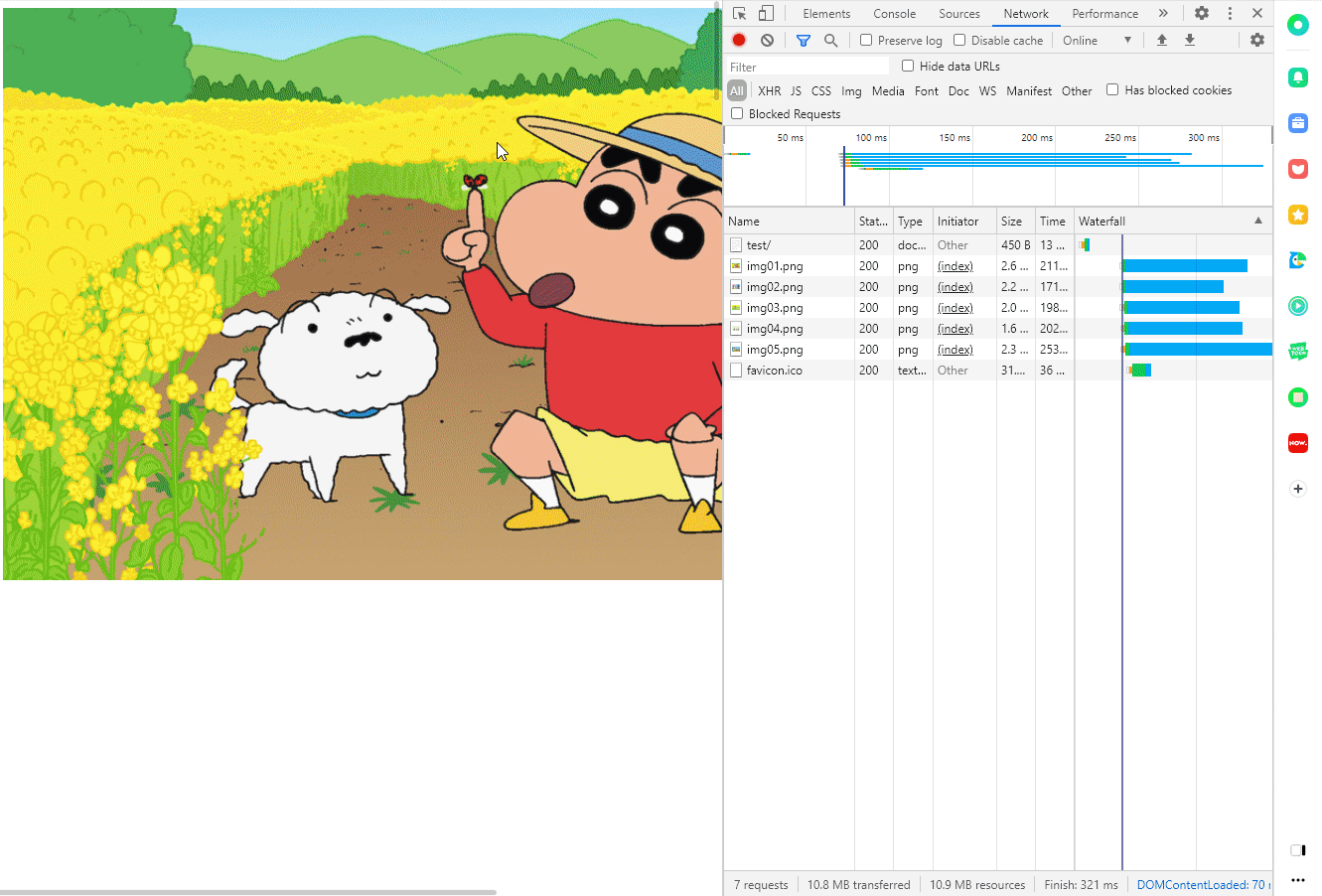Screen dimensions: 1322x896
Task: Filter requests by CSS
Action: point(821,90)
